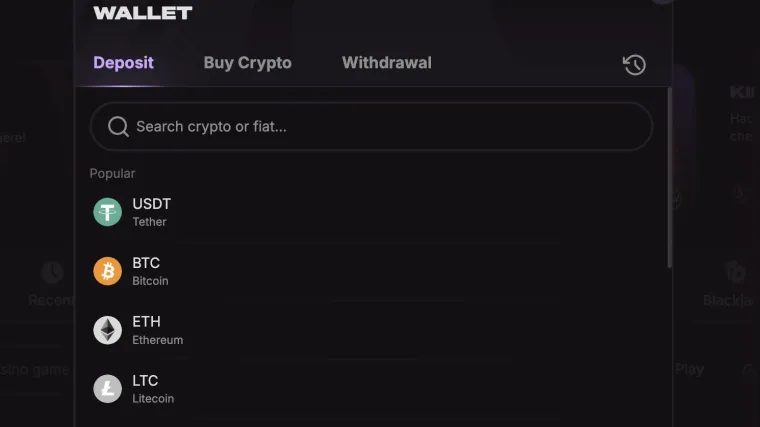The width and height of the screenshot is (760, 427).
Task: Select the USDT ticker label
Action: click(x=152, y=204)
